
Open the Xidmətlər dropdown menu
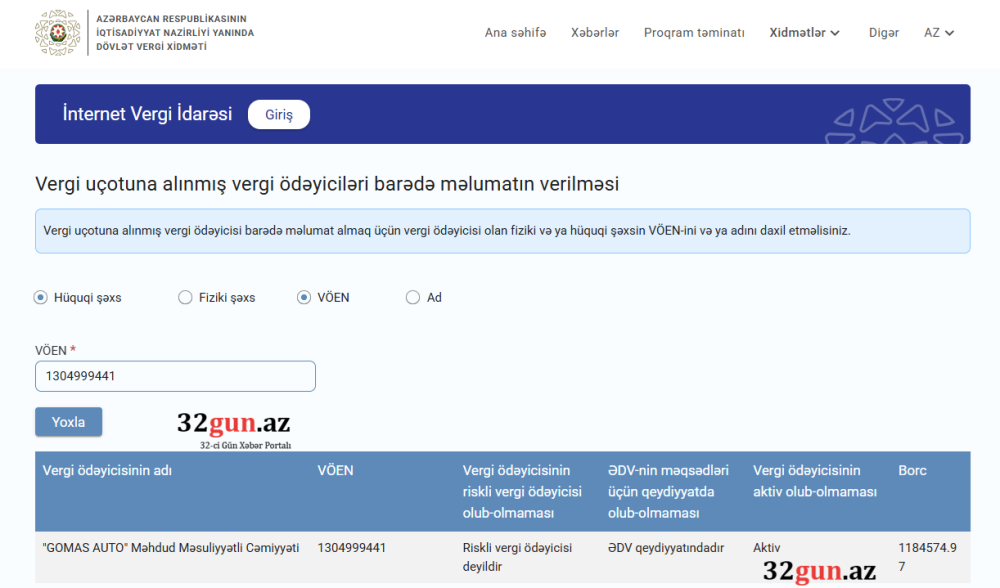pyautogui.click(x=798, y=32)
